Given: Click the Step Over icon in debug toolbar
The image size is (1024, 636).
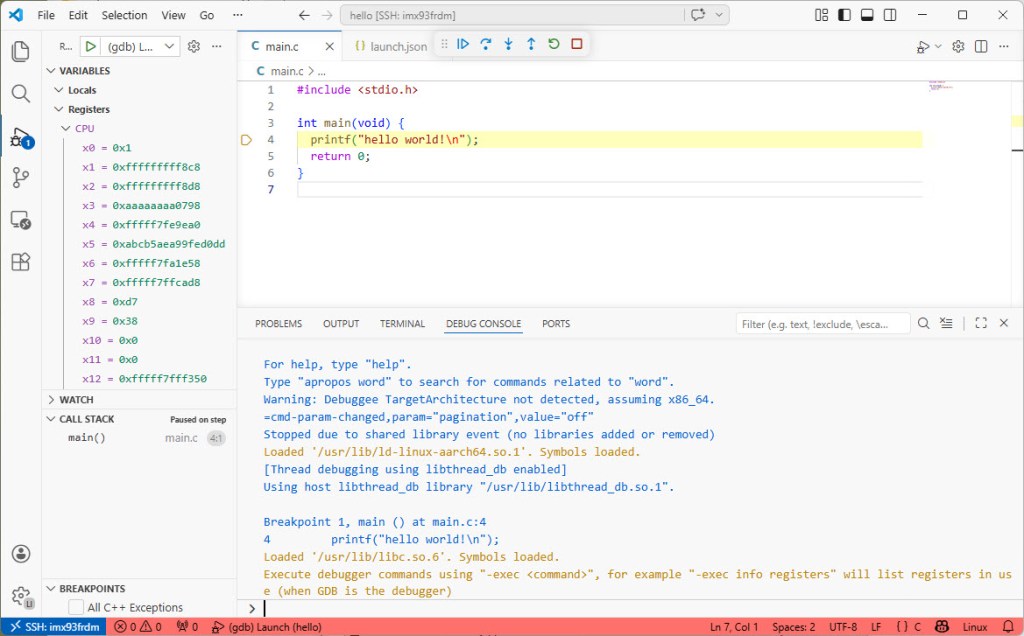Looking at the screenshot, I should pos(486,44).
